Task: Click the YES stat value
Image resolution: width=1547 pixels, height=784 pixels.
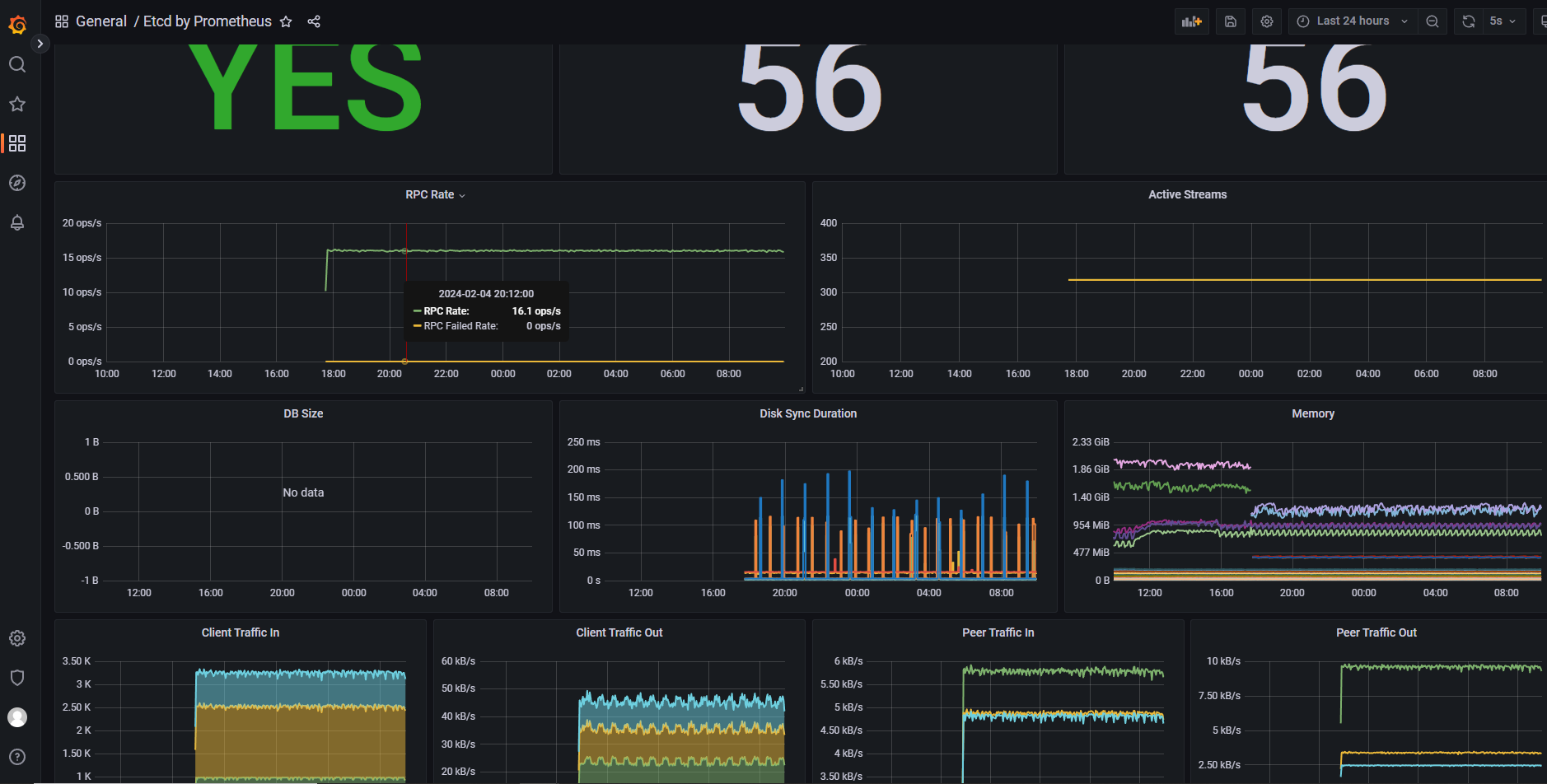Action: 306,86
